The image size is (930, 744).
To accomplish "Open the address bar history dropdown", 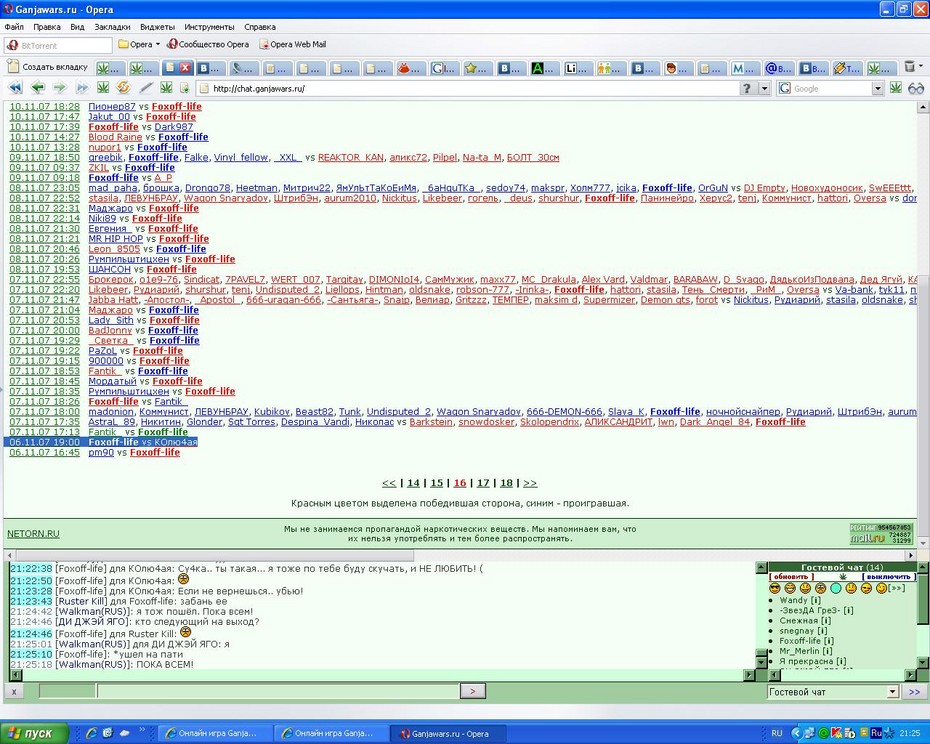I will [x=765, y=88].
